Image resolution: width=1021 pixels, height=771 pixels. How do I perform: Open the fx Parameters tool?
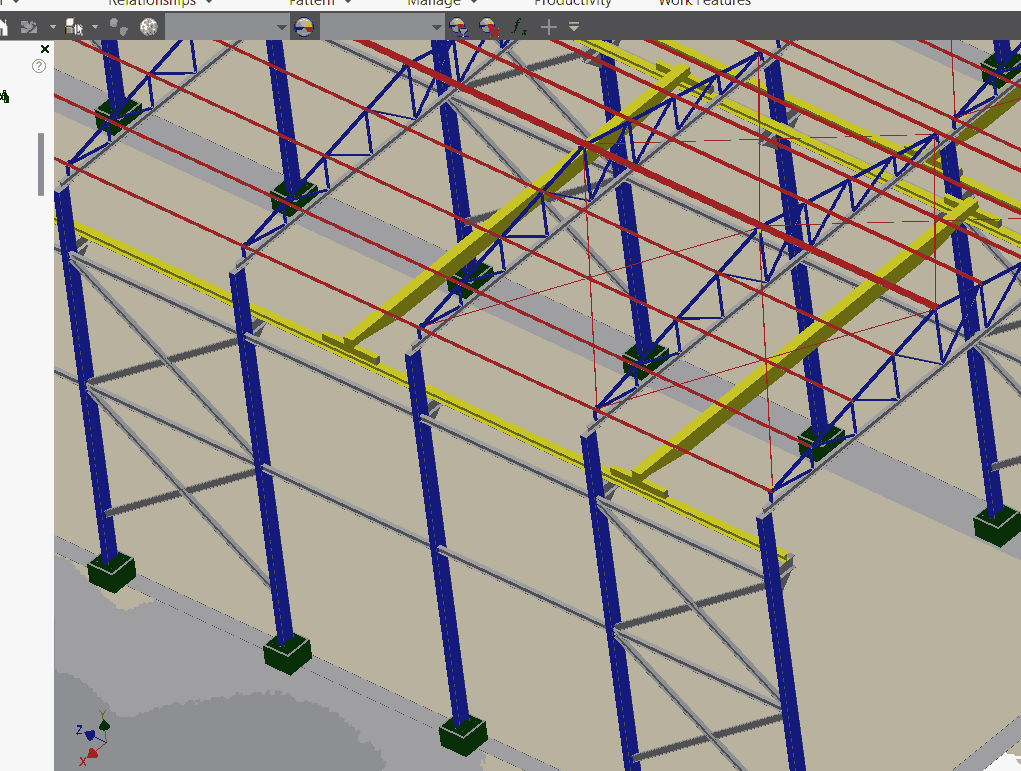coord(518,27)
